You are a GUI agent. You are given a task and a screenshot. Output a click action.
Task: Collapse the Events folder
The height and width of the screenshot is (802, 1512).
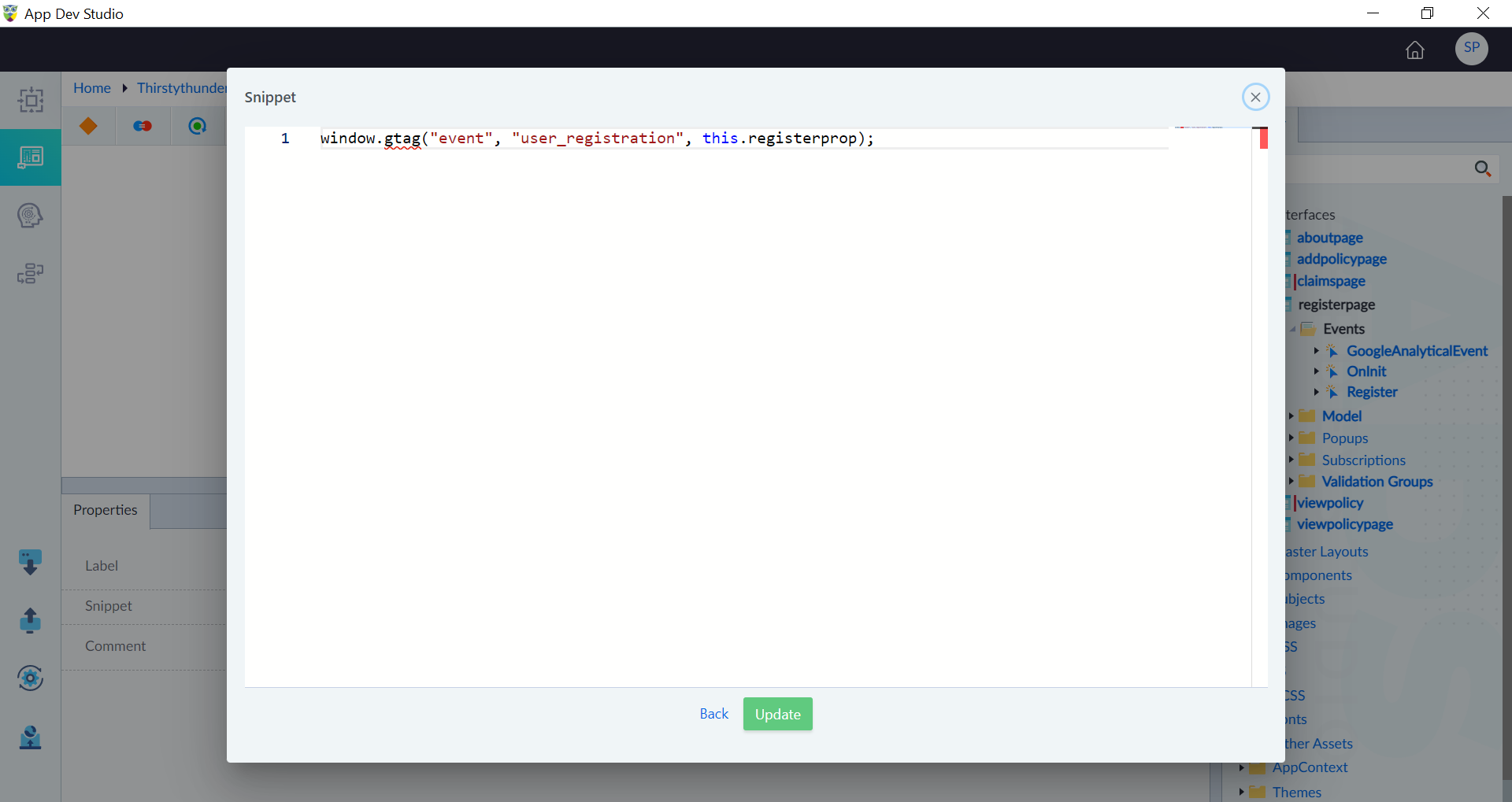coord(1292,329)
